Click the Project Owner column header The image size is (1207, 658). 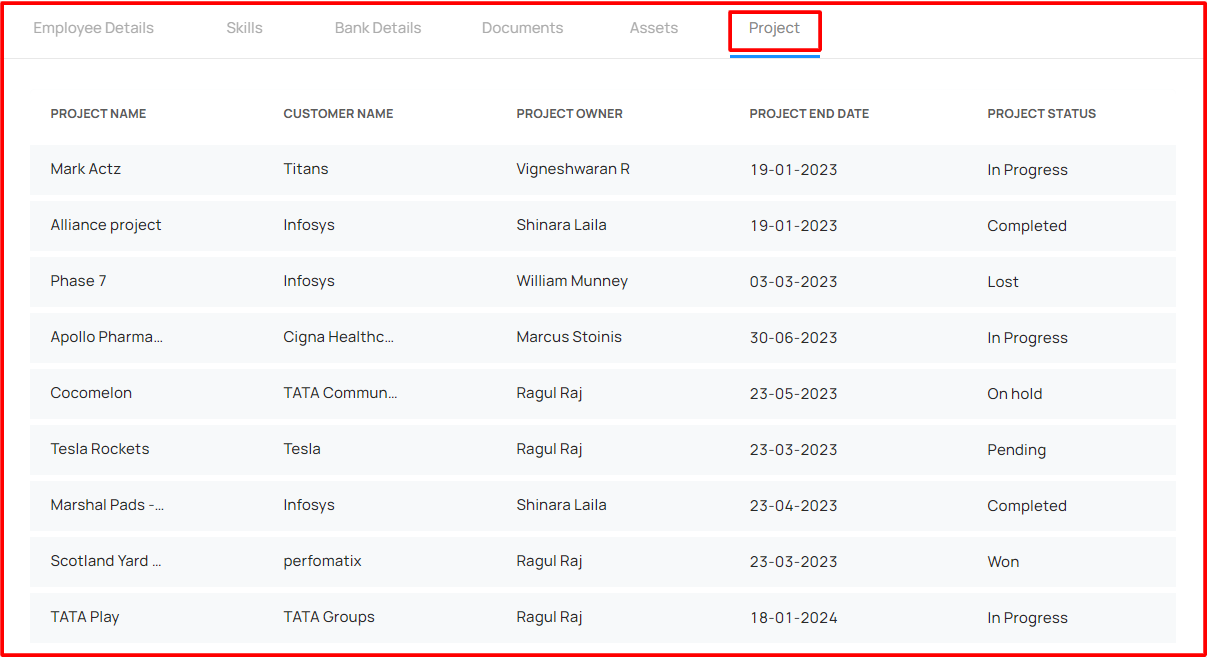[569, 114]
